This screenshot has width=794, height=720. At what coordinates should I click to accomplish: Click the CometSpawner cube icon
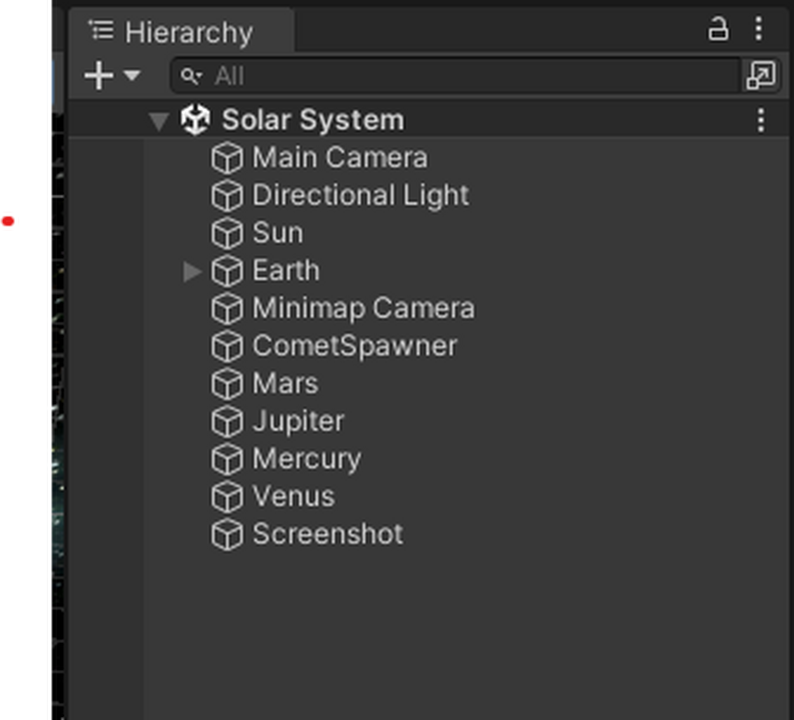coord(227,346)
